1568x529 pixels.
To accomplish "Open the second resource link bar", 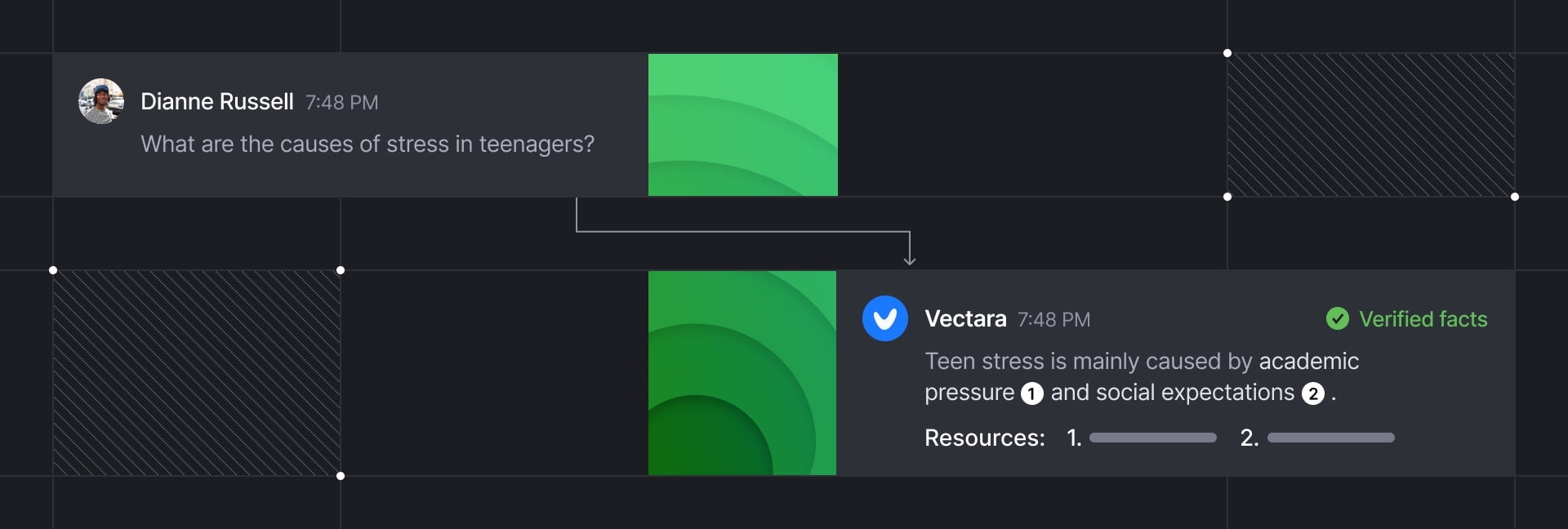I will [1330, 438].
